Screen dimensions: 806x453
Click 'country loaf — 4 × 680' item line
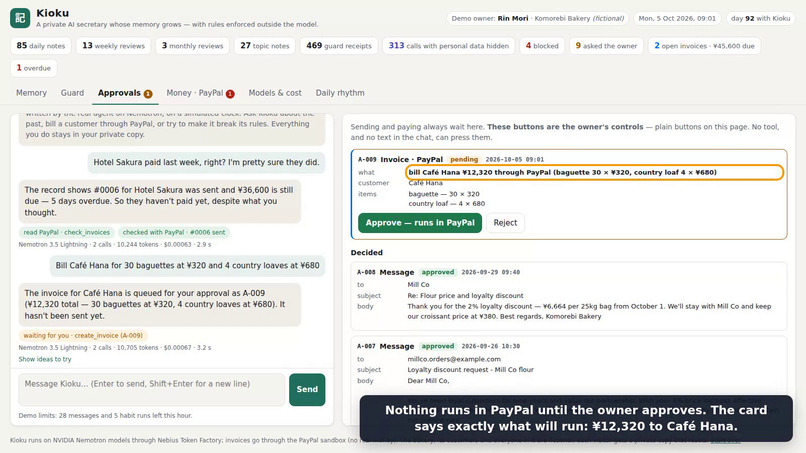tap(446, 204)
